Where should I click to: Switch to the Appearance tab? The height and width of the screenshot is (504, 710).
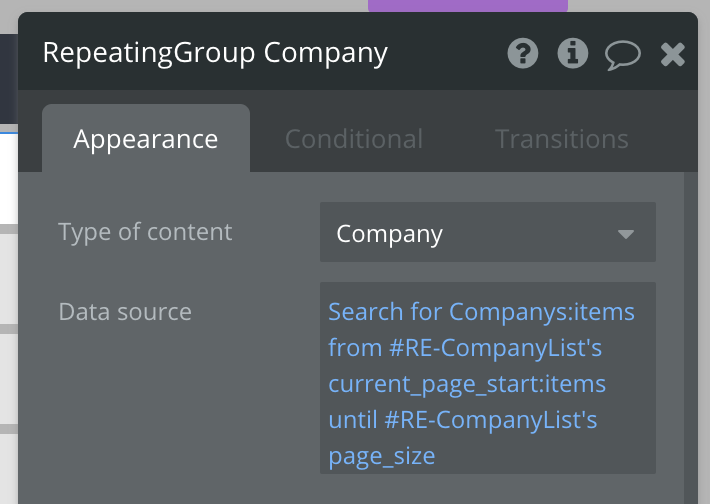pyautogui.click(x=146, y=139)
